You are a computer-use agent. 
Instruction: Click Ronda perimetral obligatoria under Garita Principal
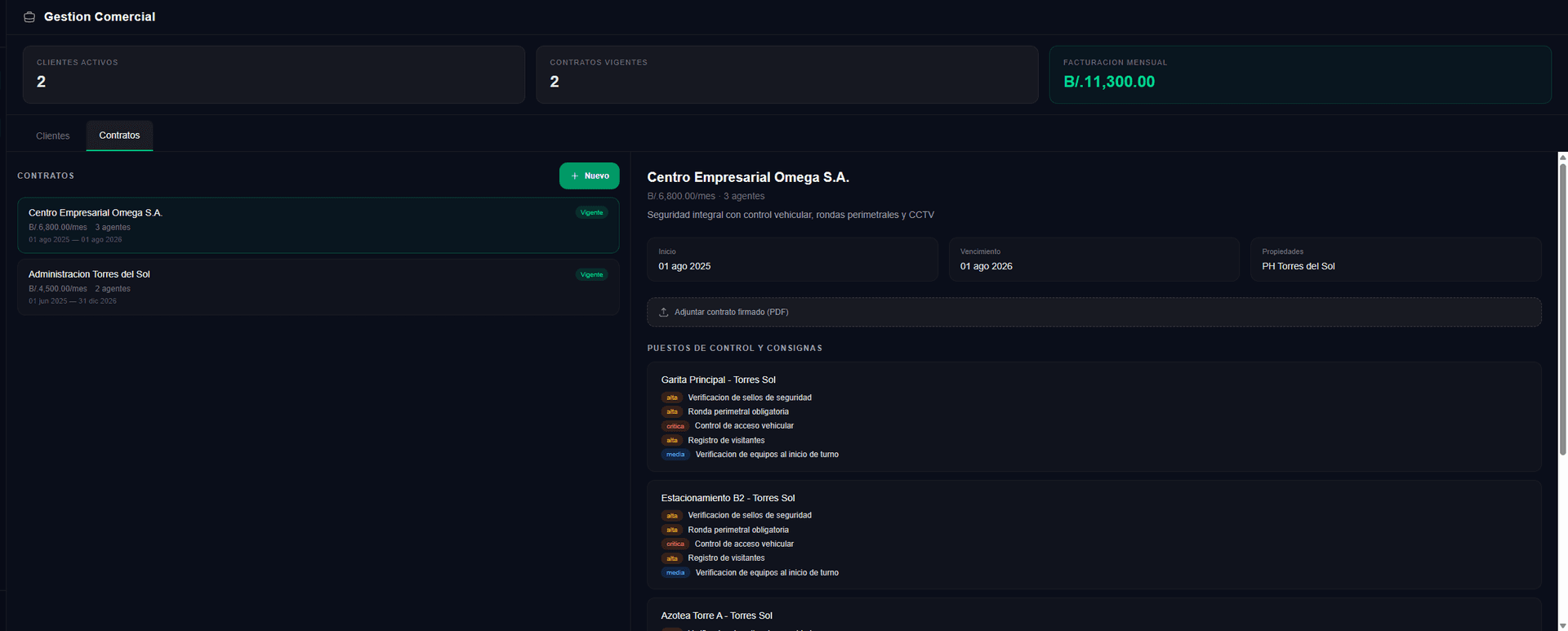(738, 411)
